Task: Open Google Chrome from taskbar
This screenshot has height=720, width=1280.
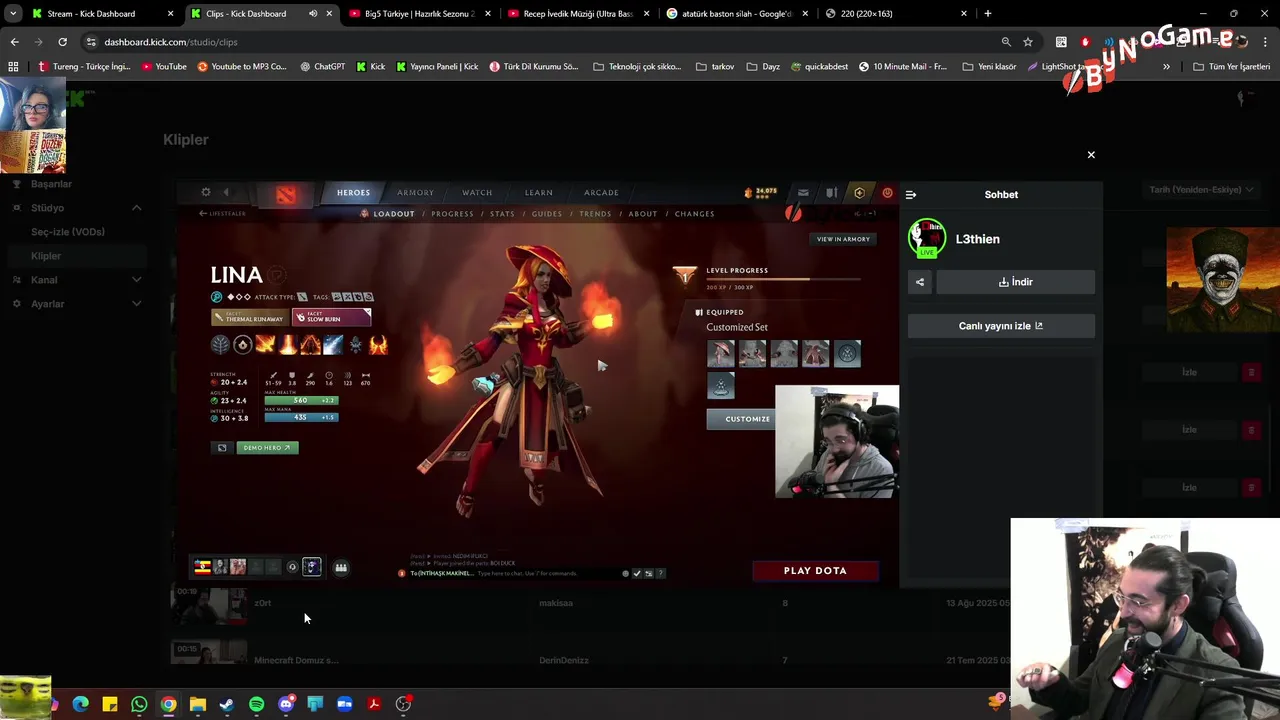Action: [x=169, y=704]
